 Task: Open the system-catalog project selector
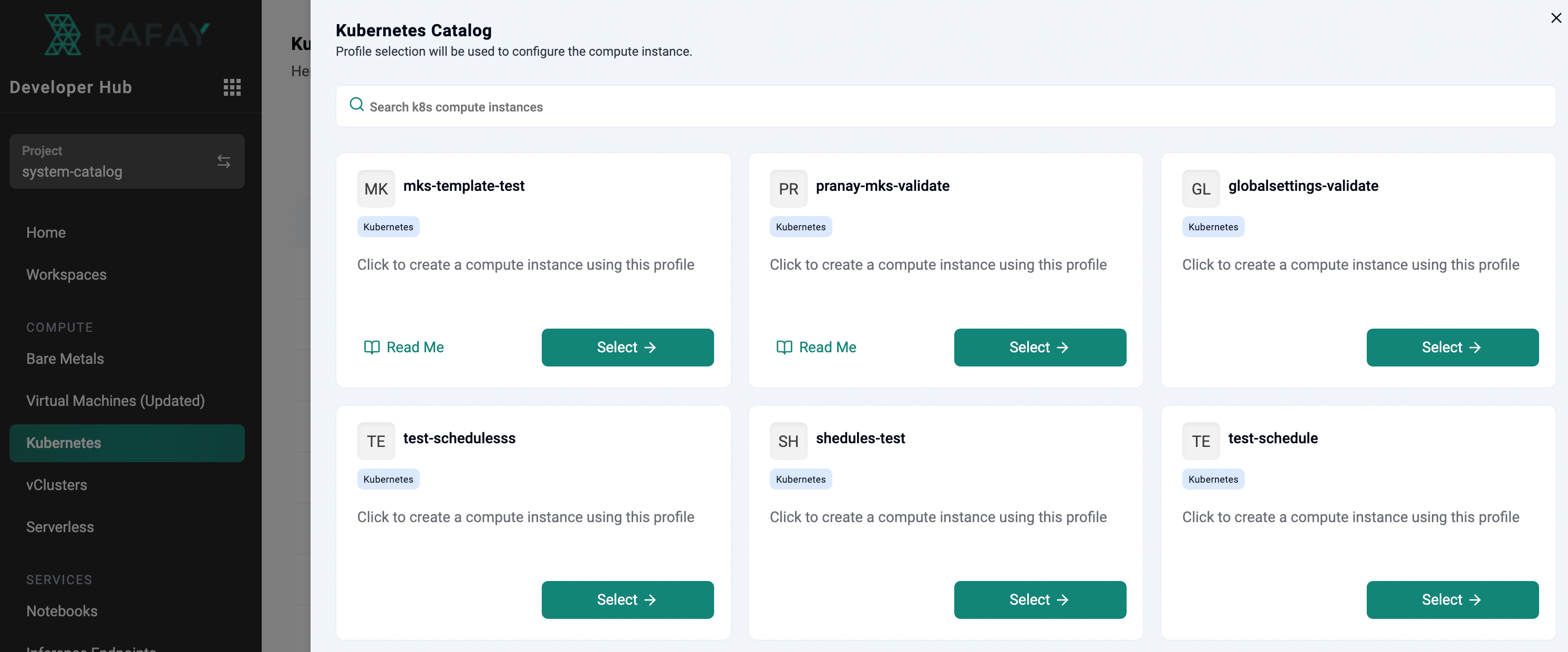click(x=127, y=161)
